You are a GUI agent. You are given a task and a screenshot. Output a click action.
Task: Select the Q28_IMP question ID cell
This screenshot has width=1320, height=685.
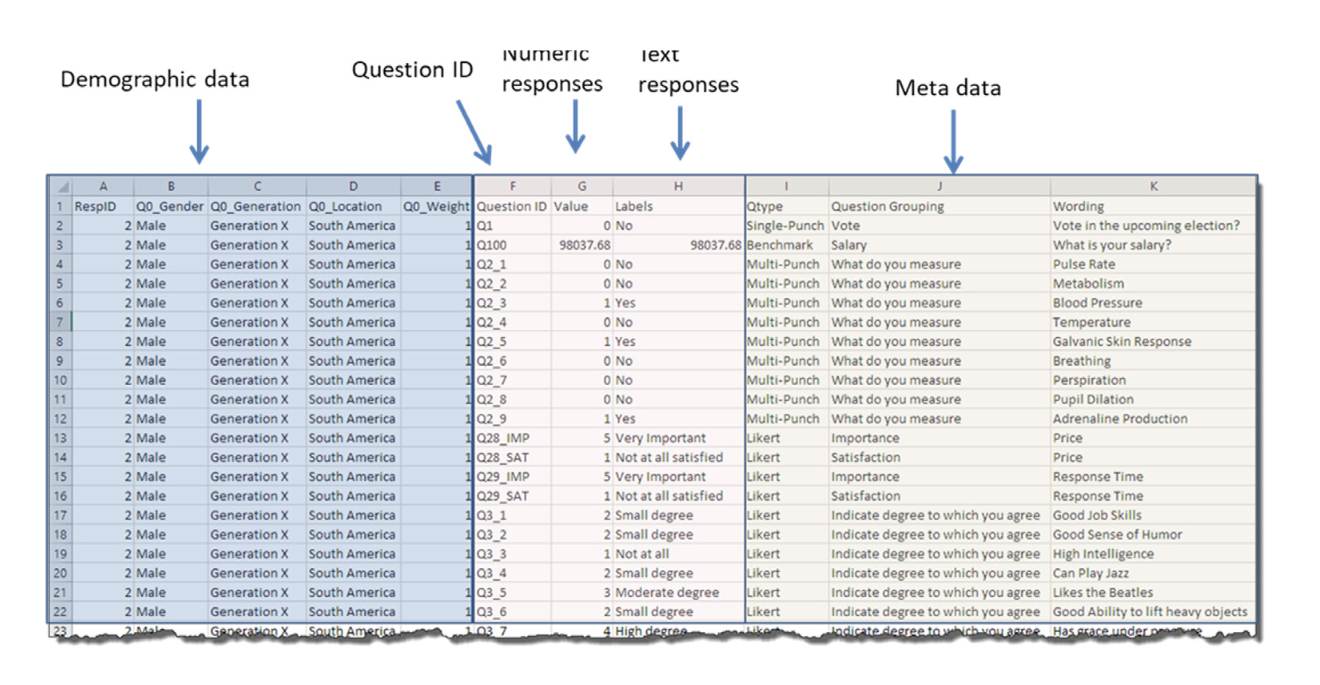pyautogui.click(x=513, y=438)
